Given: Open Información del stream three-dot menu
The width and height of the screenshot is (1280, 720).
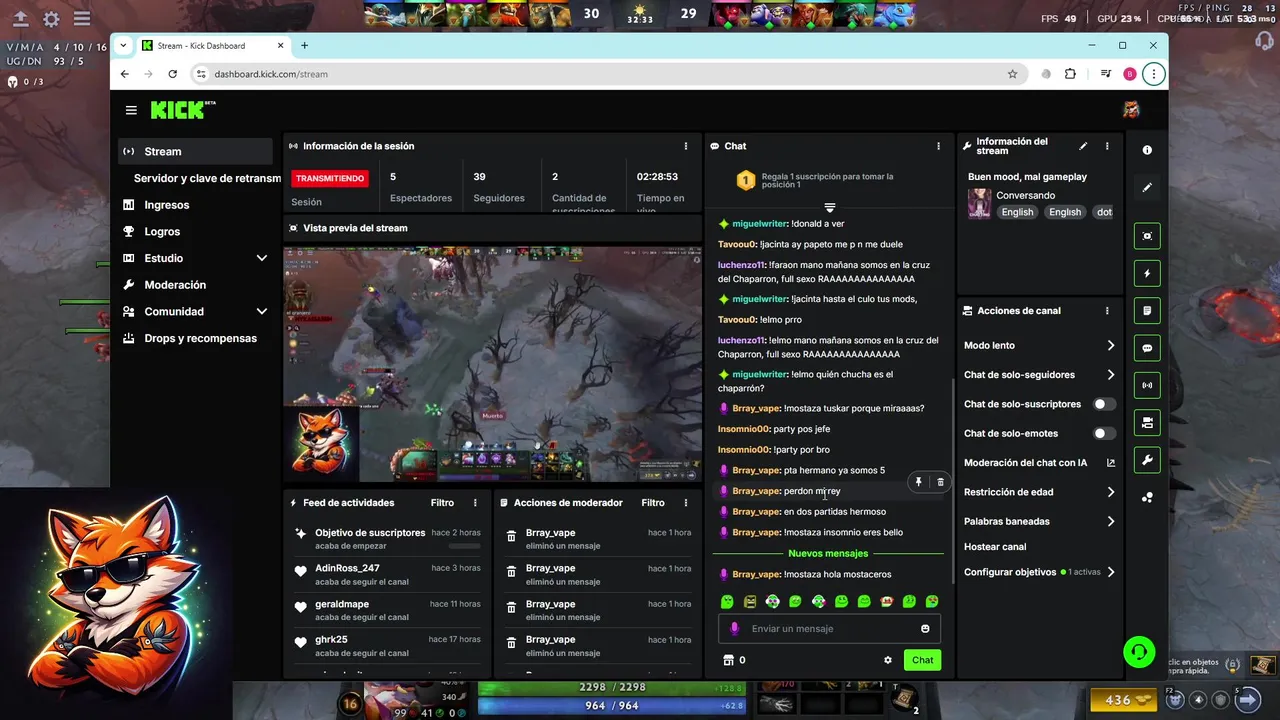Looking at the screenshot, I should click(x=1107, y=146).
